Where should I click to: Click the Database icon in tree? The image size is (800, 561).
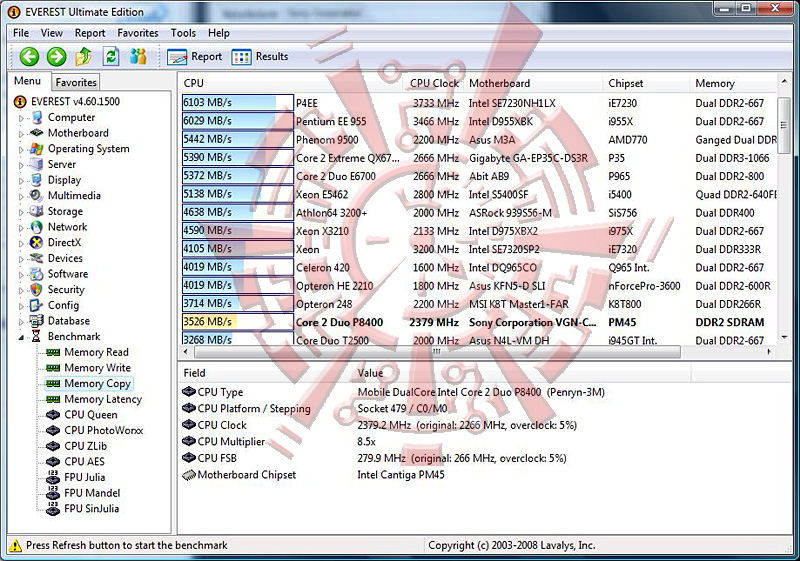click(x=36, y=321)
